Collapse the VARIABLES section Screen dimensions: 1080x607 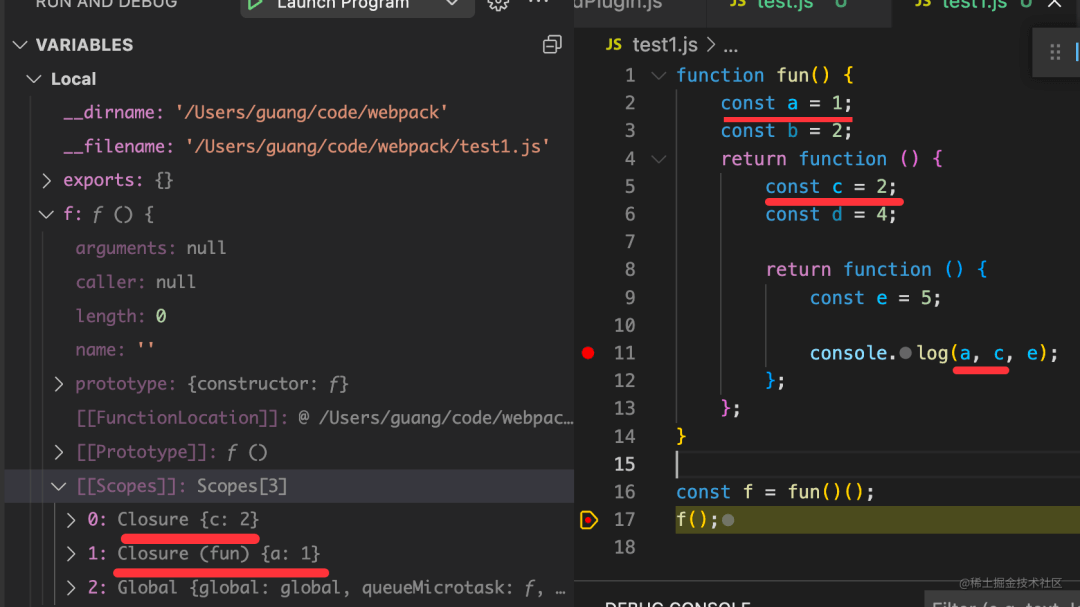[x=20, y=45]
